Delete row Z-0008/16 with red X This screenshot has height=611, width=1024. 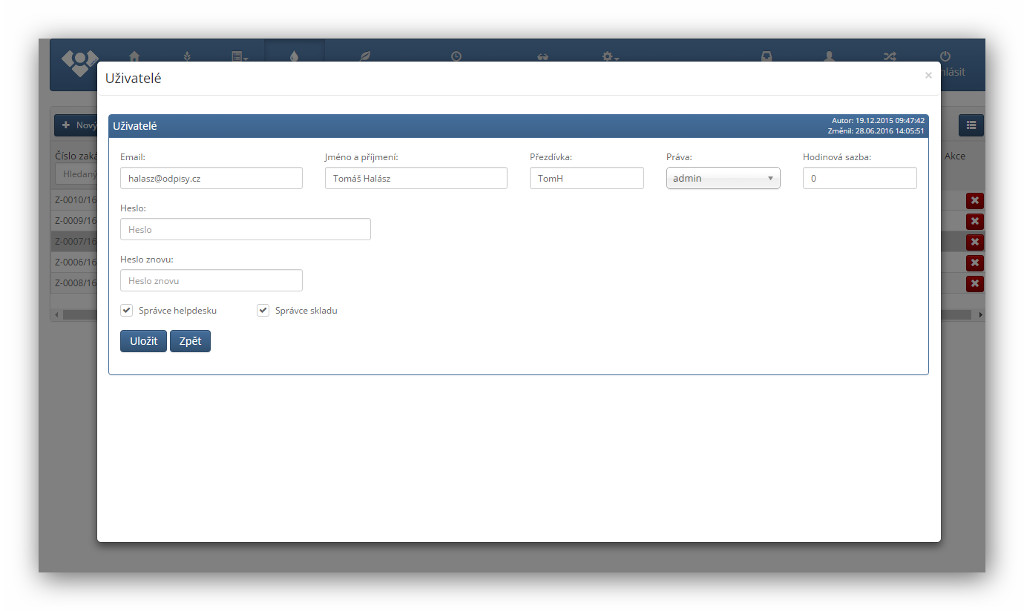point(975,283)
